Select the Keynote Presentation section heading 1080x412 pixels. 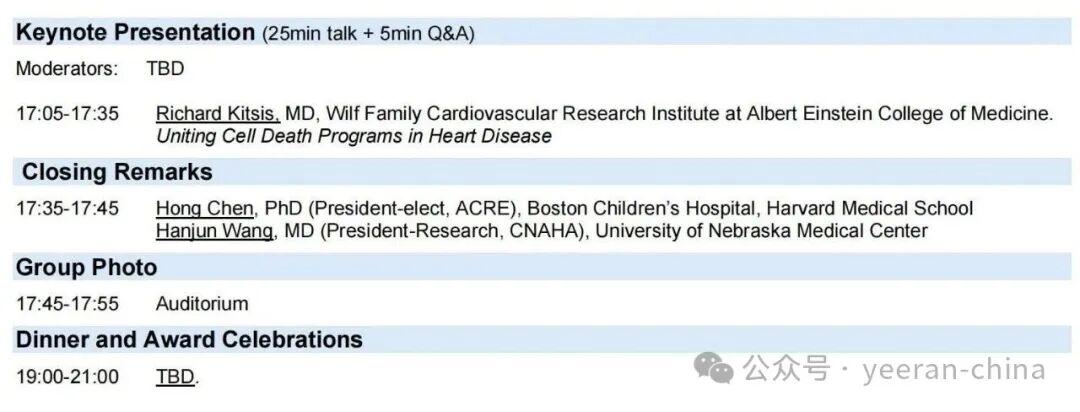click(136, 33)
